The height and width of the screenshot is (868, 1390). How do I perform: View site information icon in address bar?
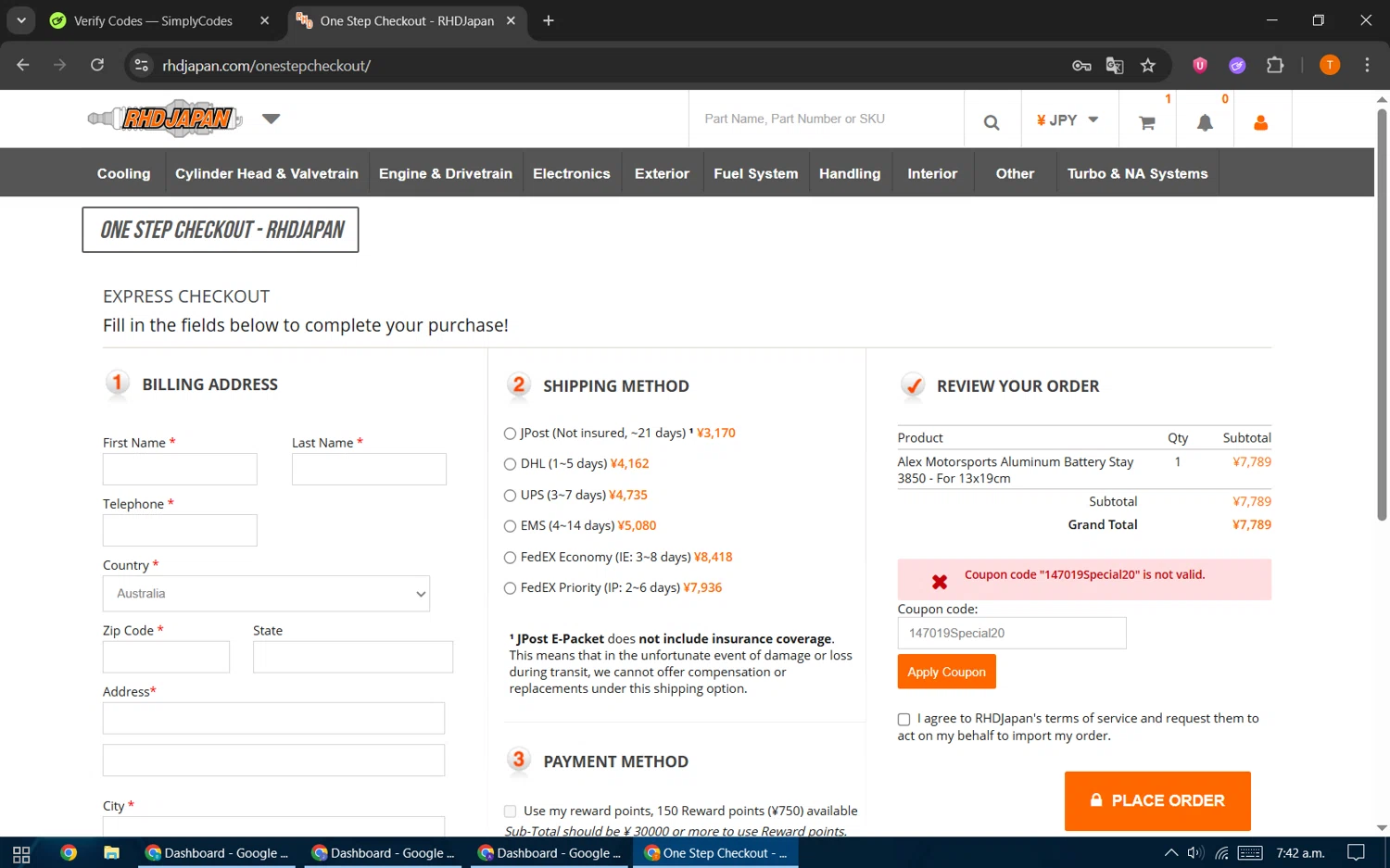point(141,65)
